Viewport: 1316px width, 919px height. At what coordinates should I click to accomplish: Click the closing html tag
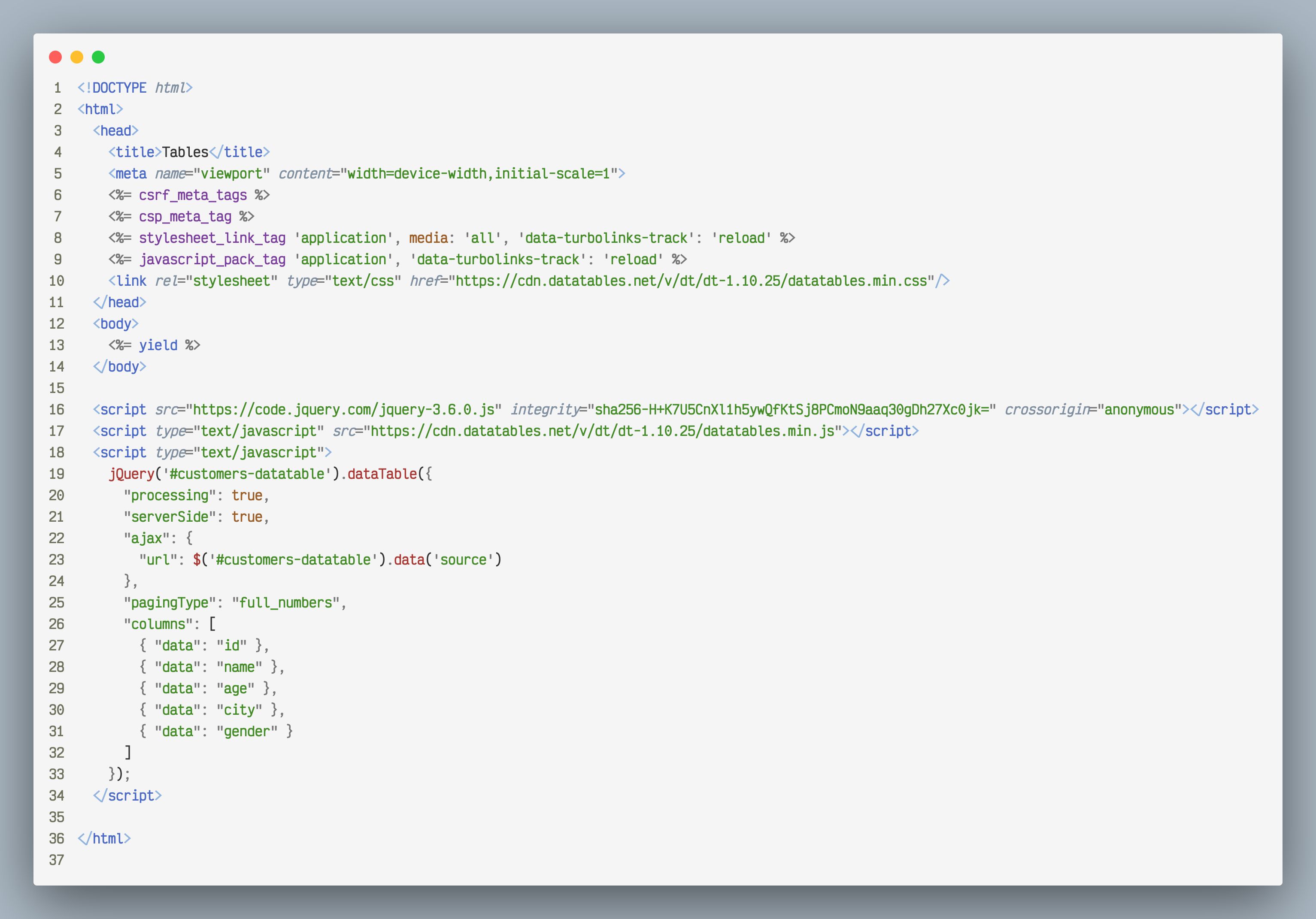tap(104, 839)
